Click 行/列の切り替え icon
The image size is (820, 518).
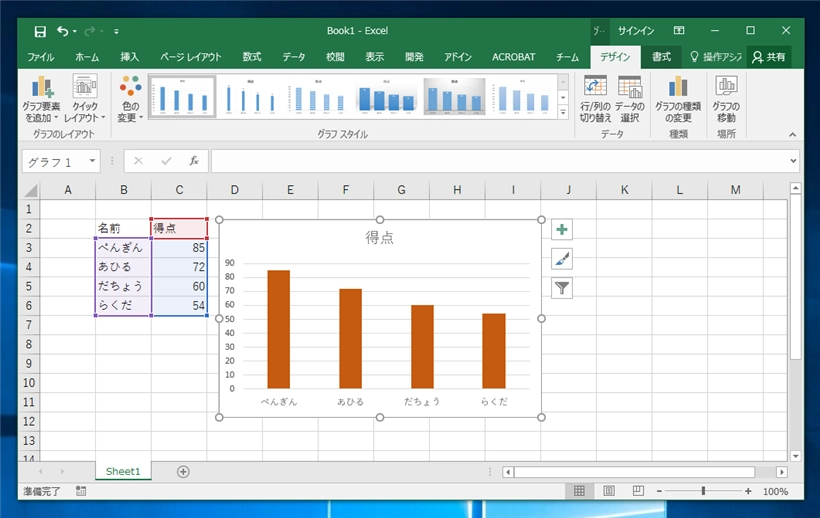[595, 99]
